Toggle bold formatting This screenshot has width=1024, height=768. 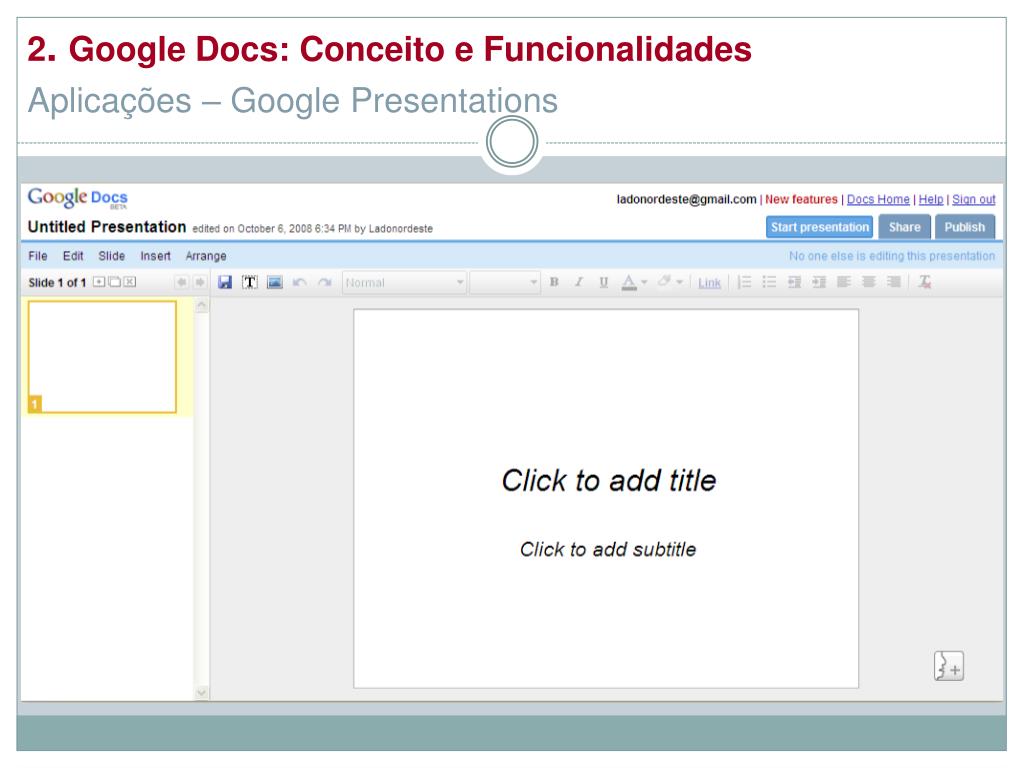pyautogui.click(x=554, y=282)
